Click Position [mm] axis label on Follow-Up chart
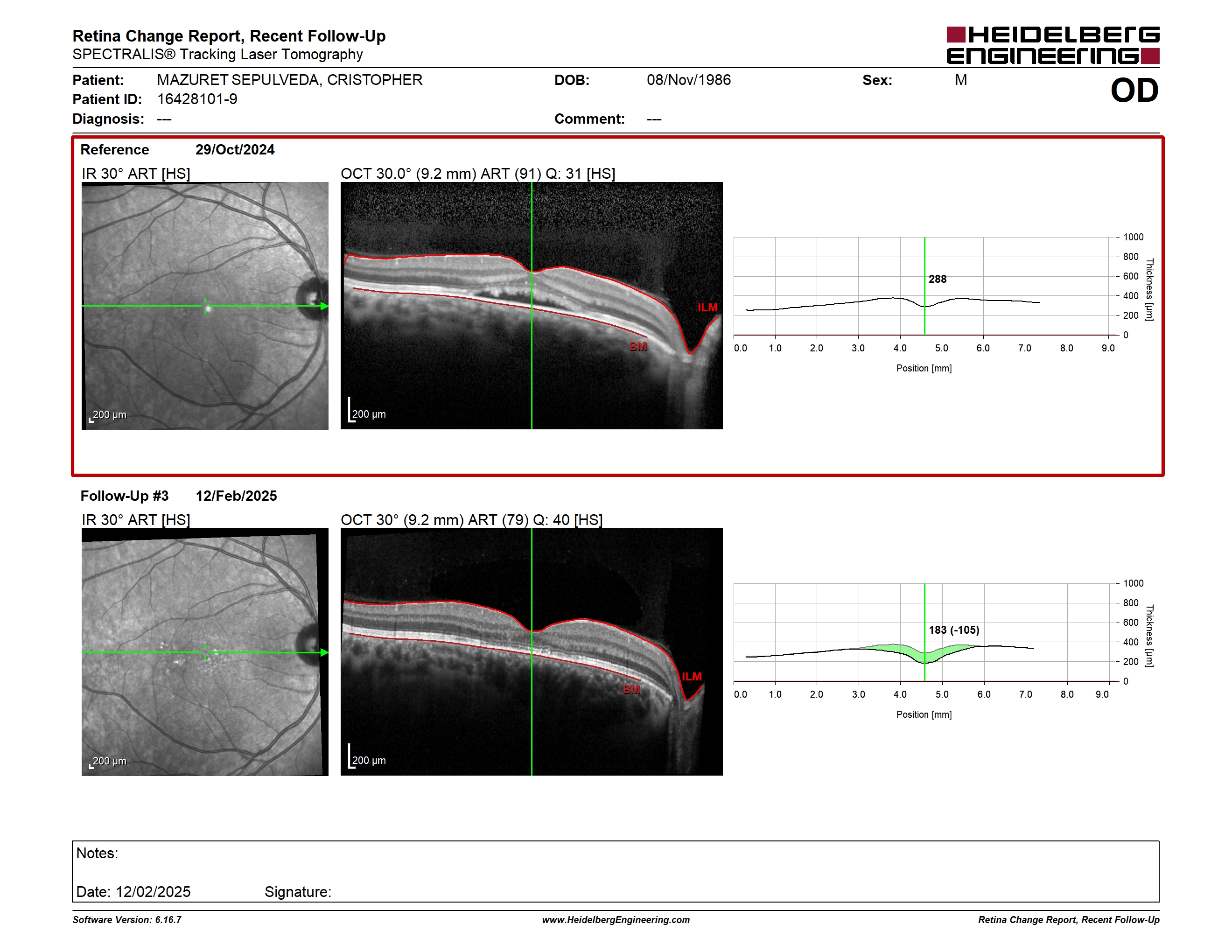 (924, 714)
